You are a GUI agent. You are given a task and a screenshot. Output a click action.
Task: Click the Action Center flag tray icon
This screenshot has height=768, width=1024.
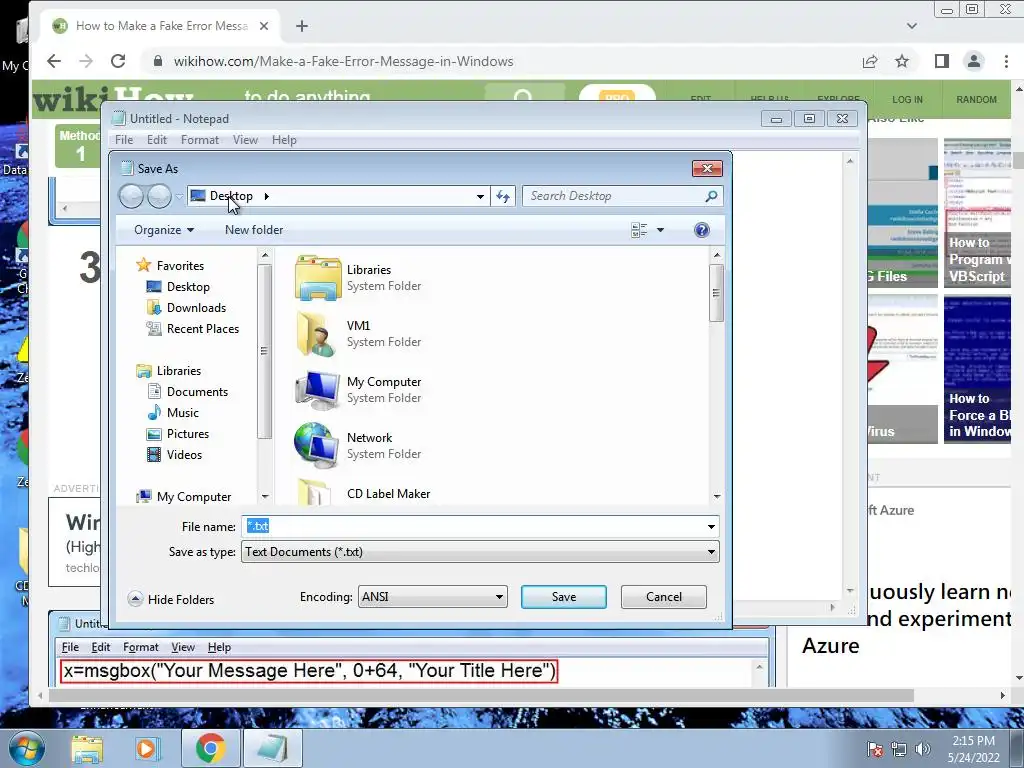tap(874, 749)
